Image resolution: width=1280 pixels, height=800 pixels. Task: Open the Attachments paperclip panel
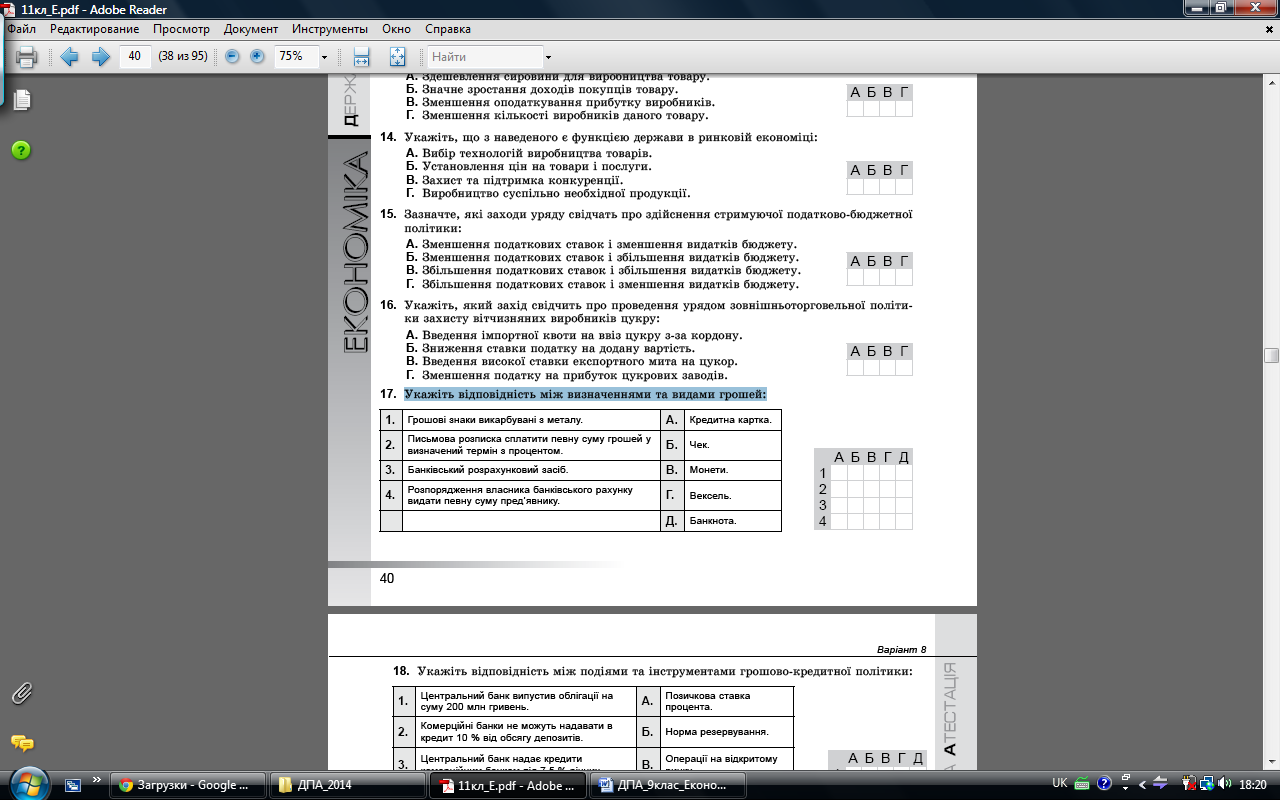coord(21,693)
